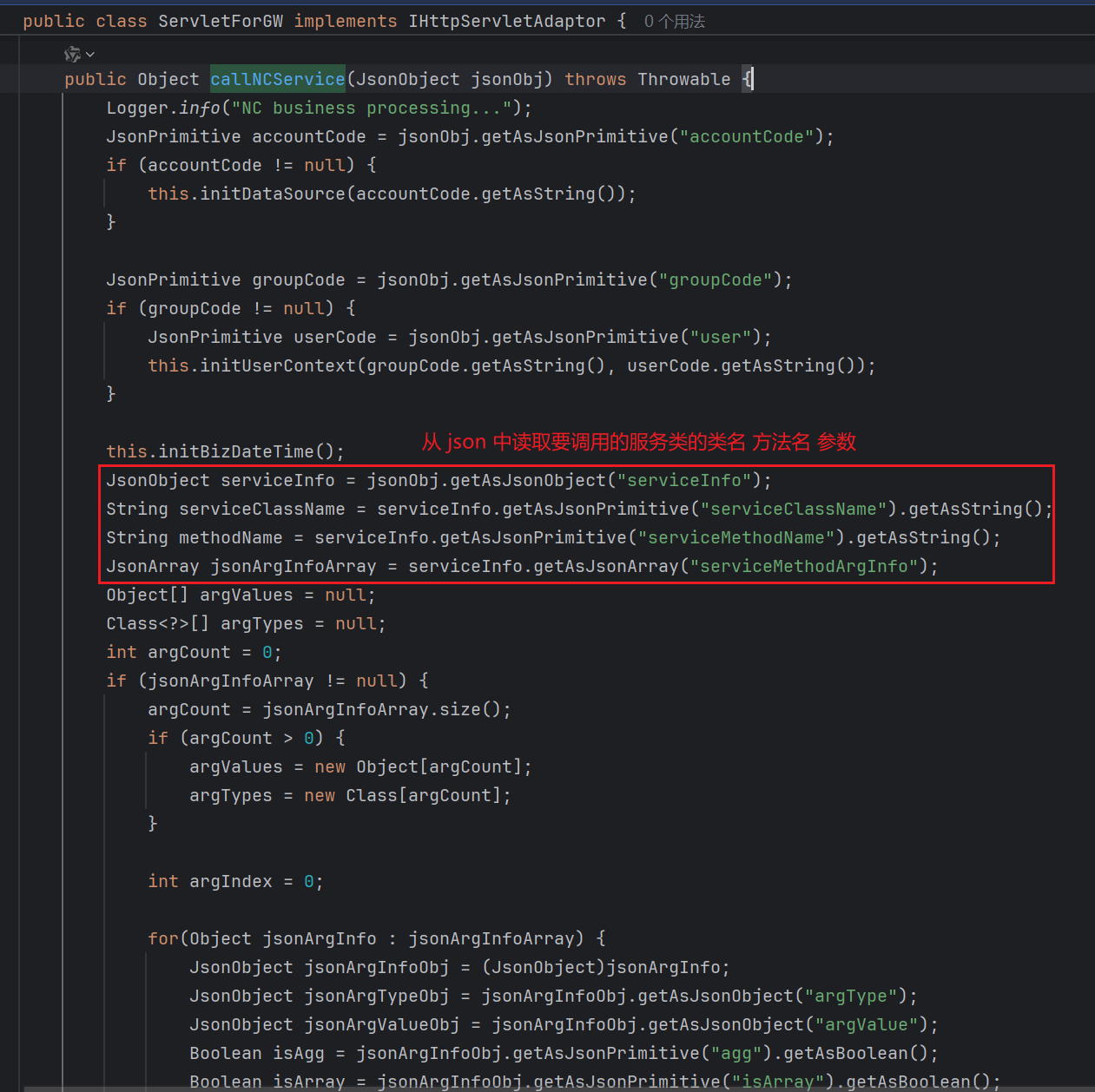Click the AI assistant icon above callNCService
The image size is (1095, 1092).
tap(72, 55)
